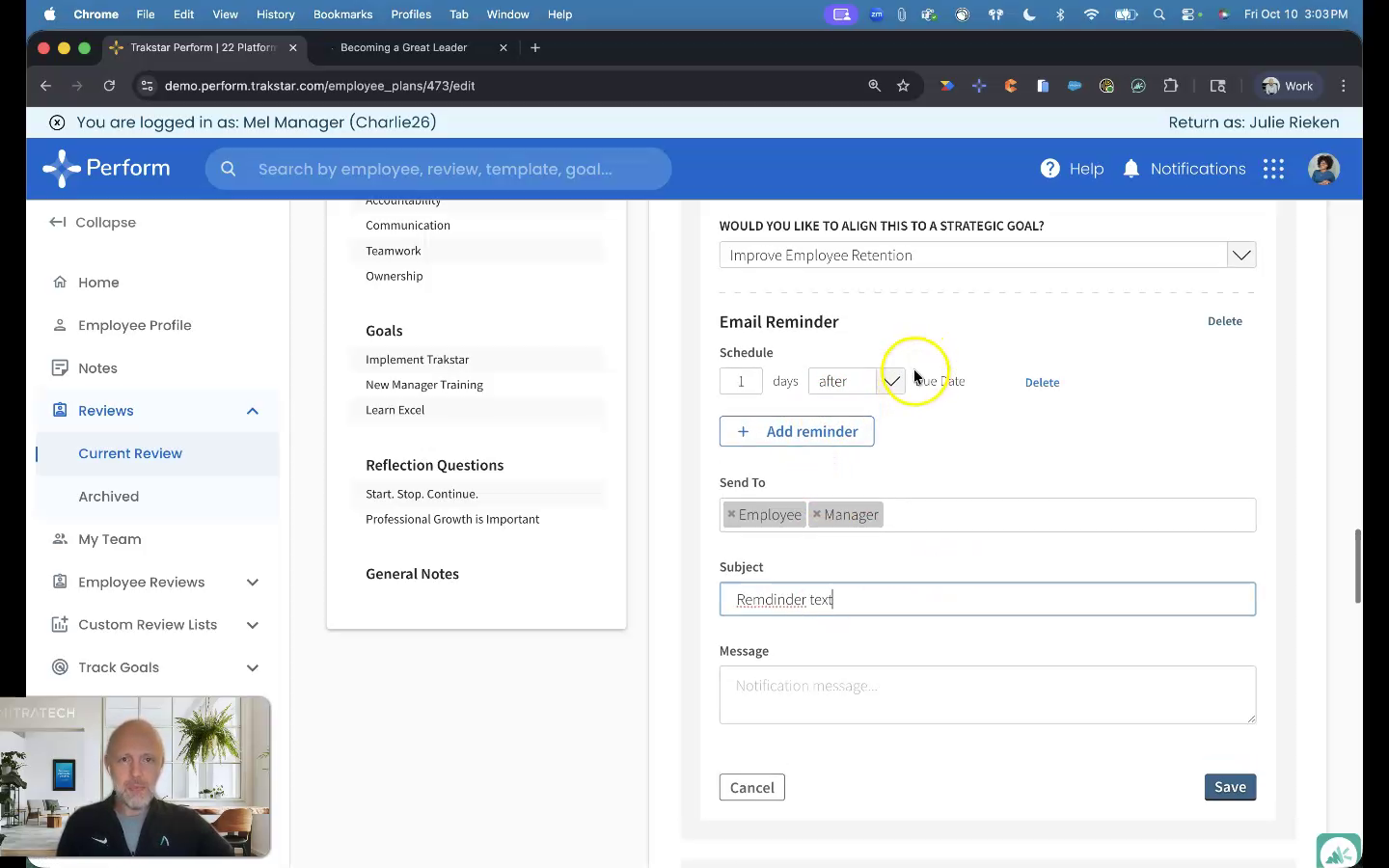Click the global search field
The image size is (1389, 868).
438,169
